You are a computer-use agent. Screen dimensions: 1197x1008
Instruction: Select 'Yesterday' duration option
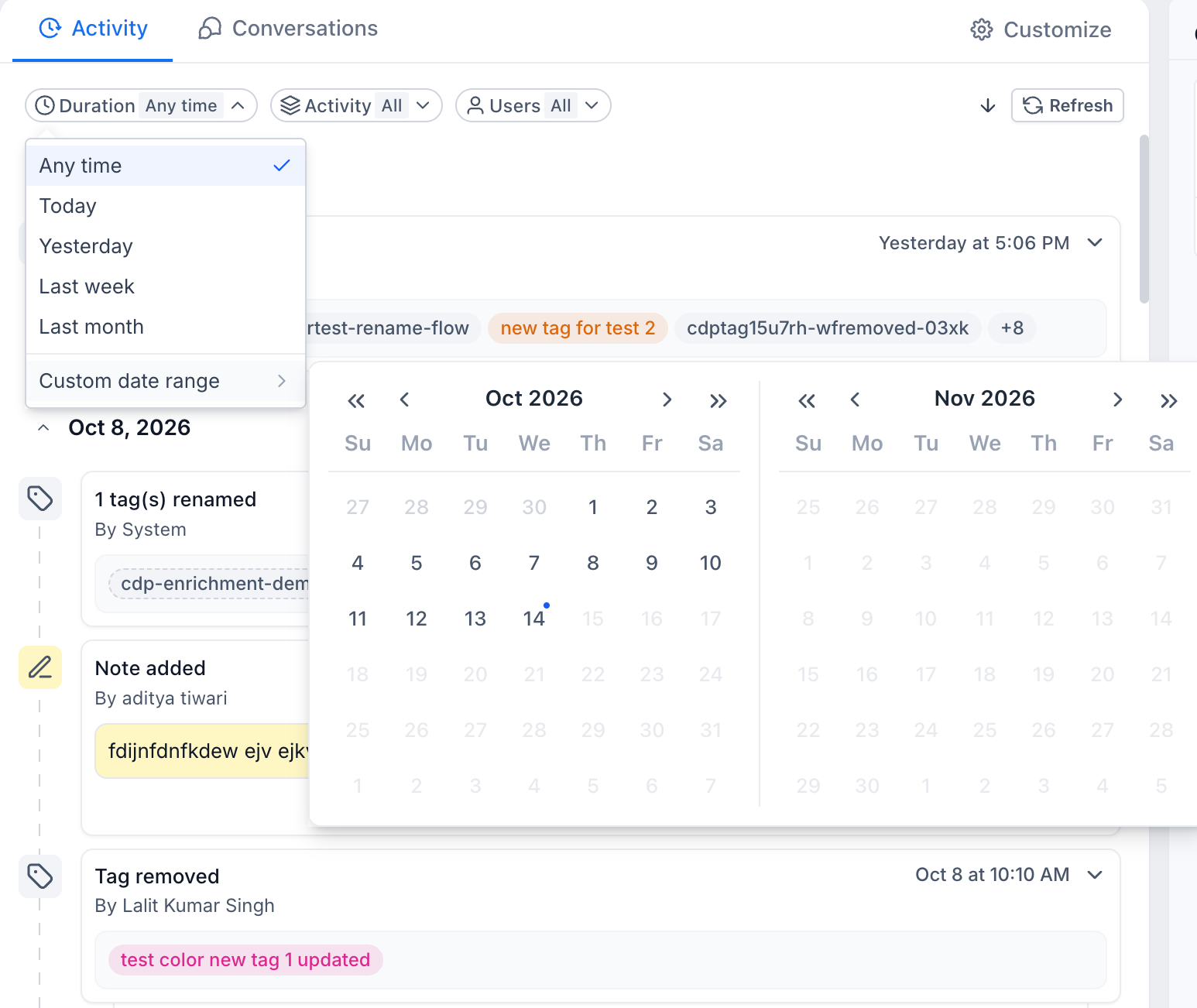pos(166,246)
